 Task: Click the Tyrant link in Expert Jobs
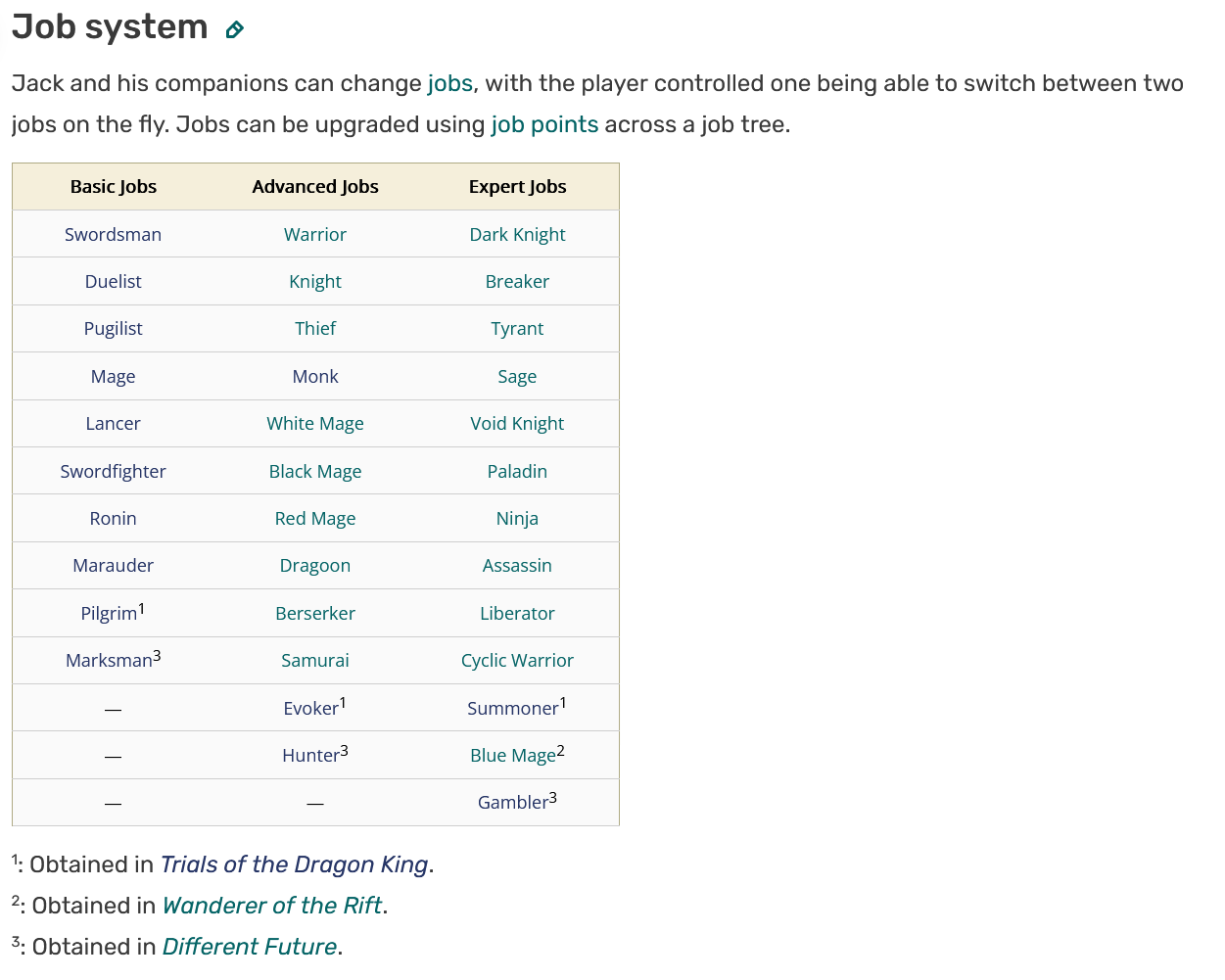tap(517, 329)
